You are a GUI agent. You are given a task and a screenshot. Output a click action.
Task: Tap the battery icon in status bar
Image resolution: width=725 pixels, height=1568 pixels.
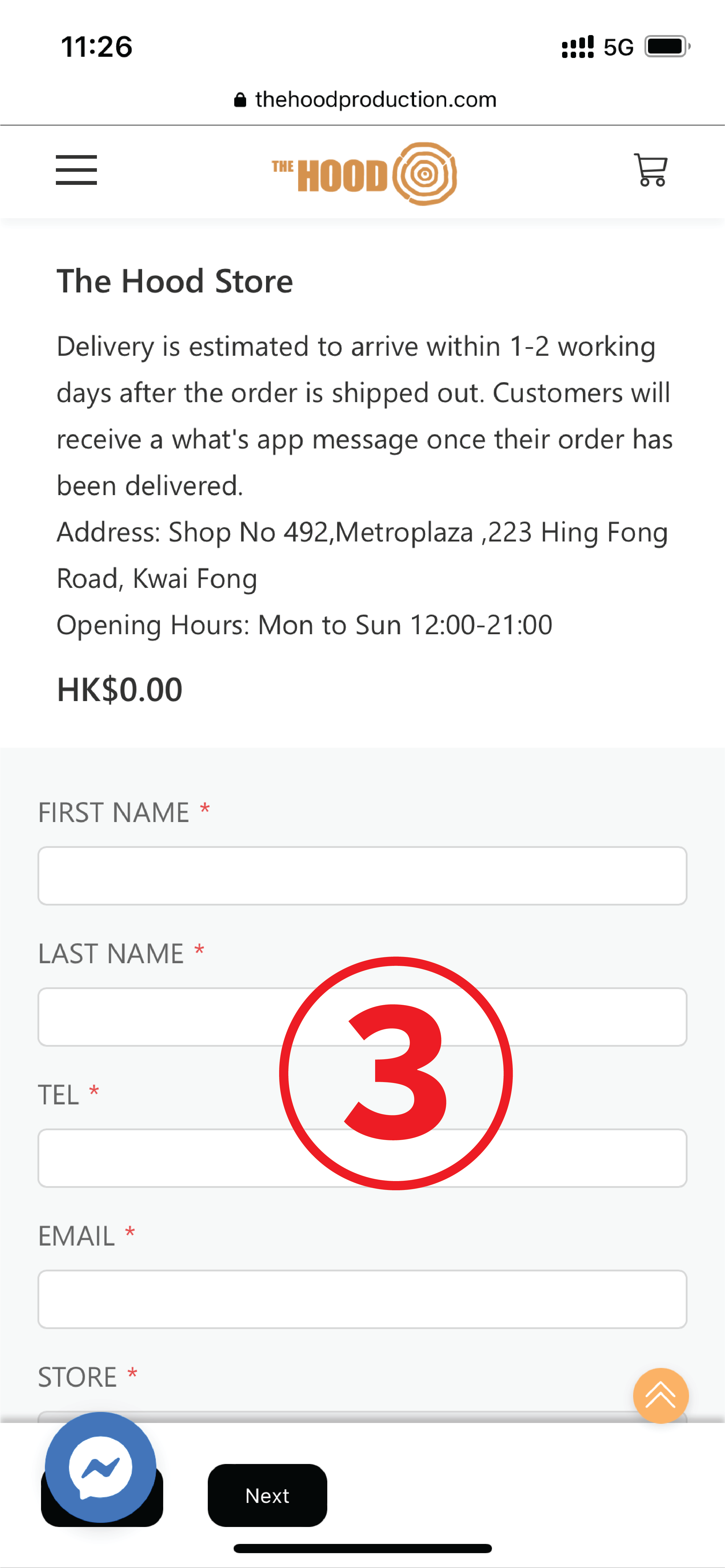[666, 47]
